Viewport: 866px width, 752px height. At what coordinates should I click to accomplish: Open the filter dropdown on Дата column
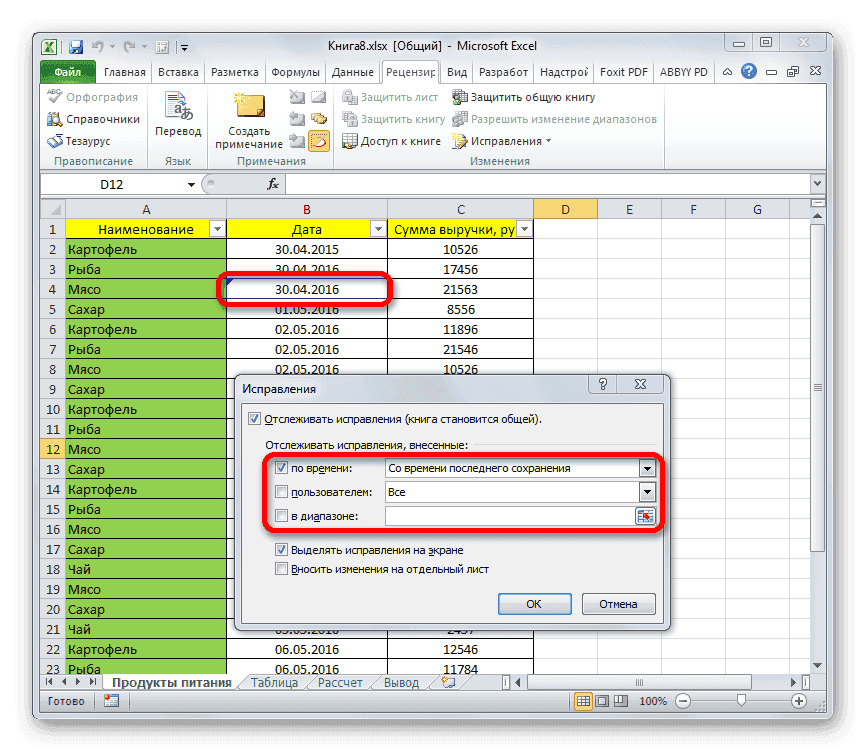point(378,229)
